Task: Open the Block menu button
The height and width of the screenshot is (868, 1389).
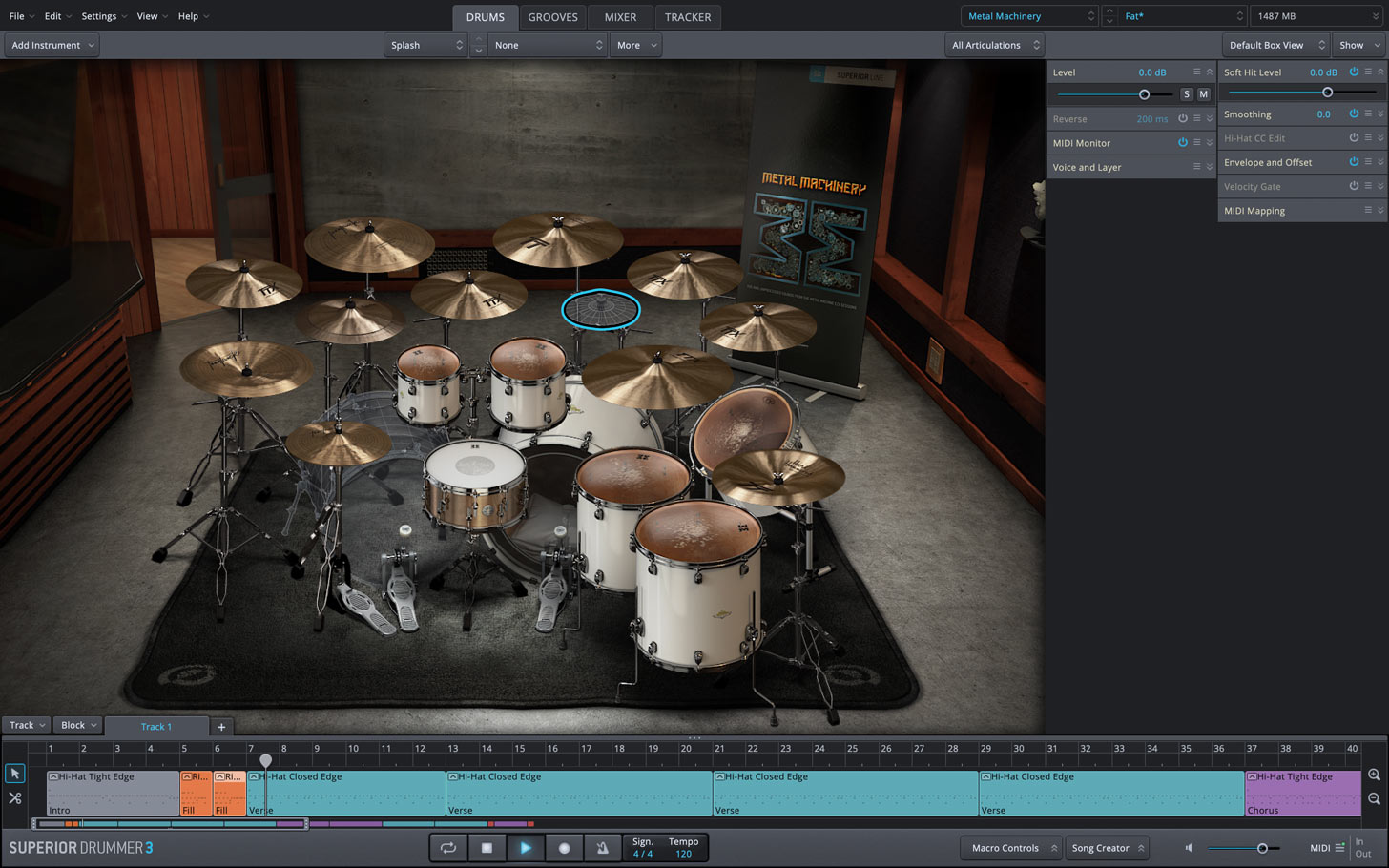Action: tap(79, 726)
